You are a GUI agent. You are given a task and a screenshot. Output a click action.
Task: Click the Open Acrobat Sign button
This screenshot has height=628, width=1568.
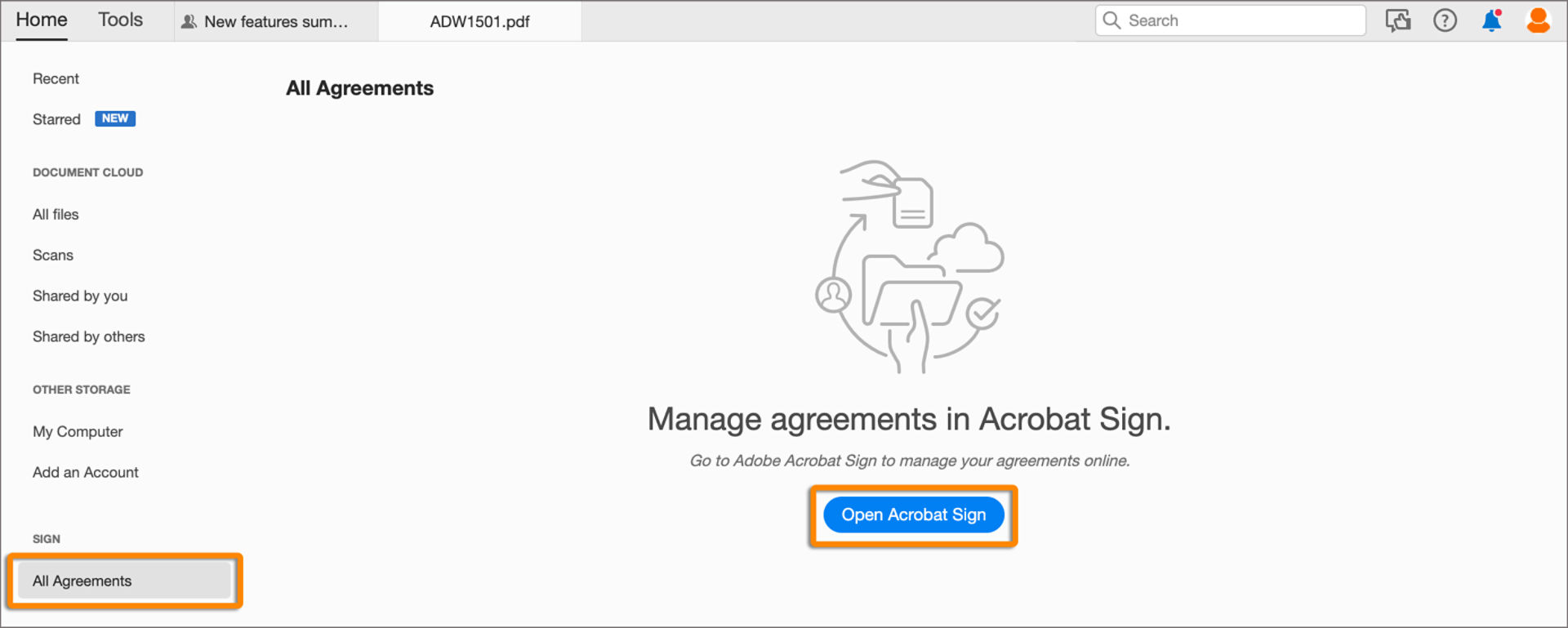[x=913, y=514]
